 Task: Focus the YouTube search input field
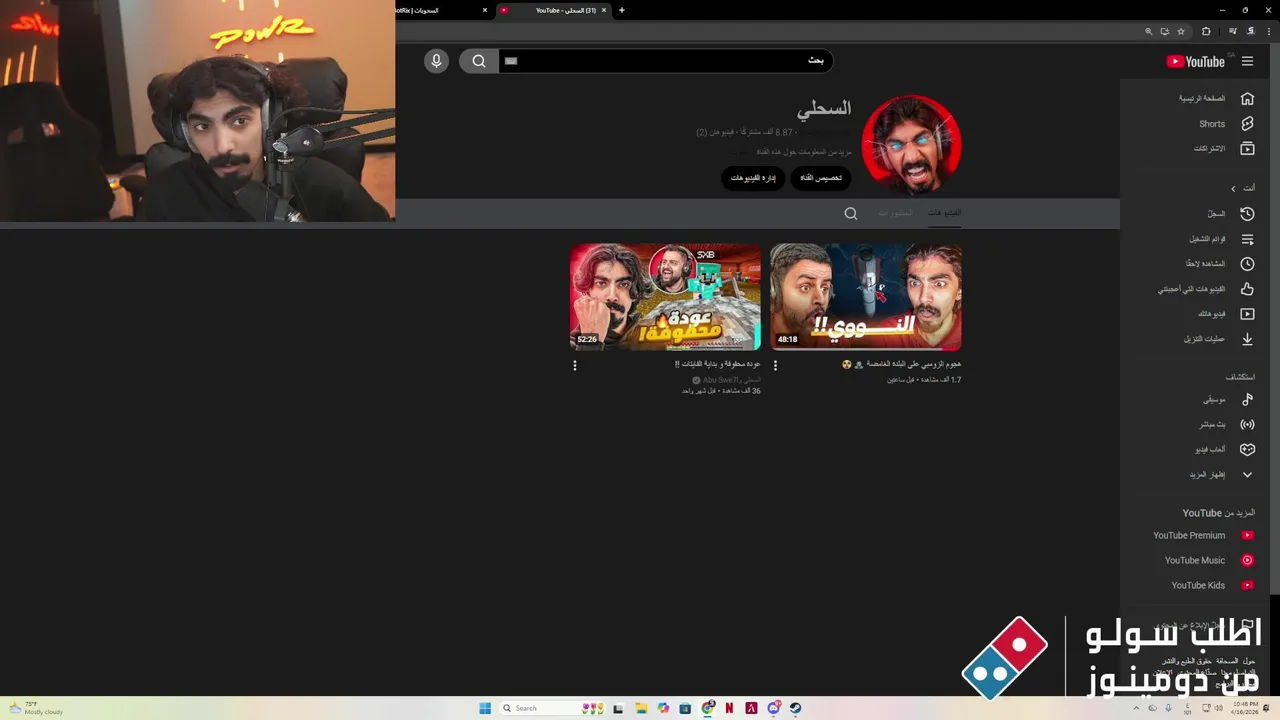point(665,61)
